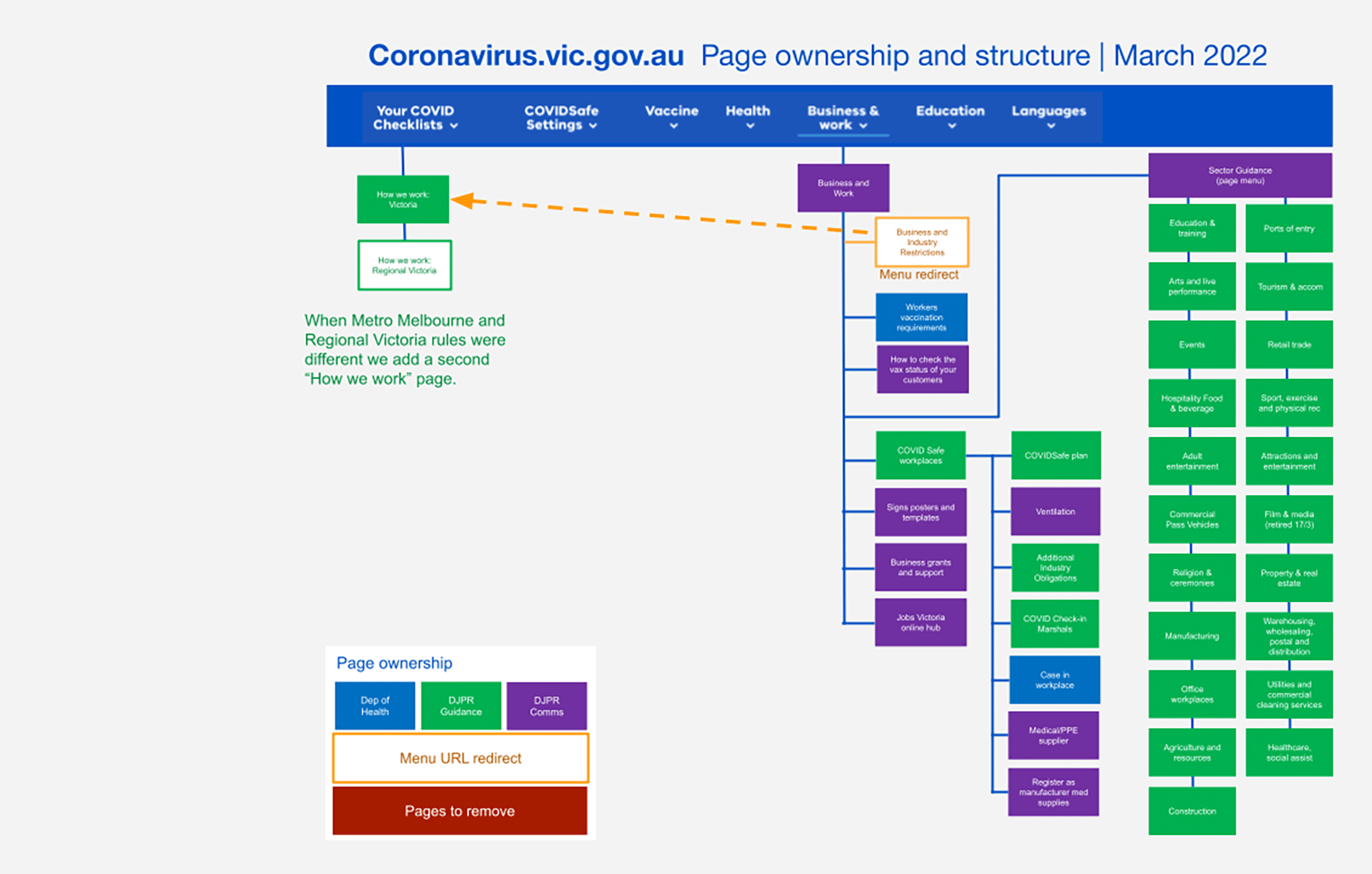Viewport: 1372px width, 874px height.
Task: Select the Ventilation box
Action: pyautogui.click(x=1056, y=511)
